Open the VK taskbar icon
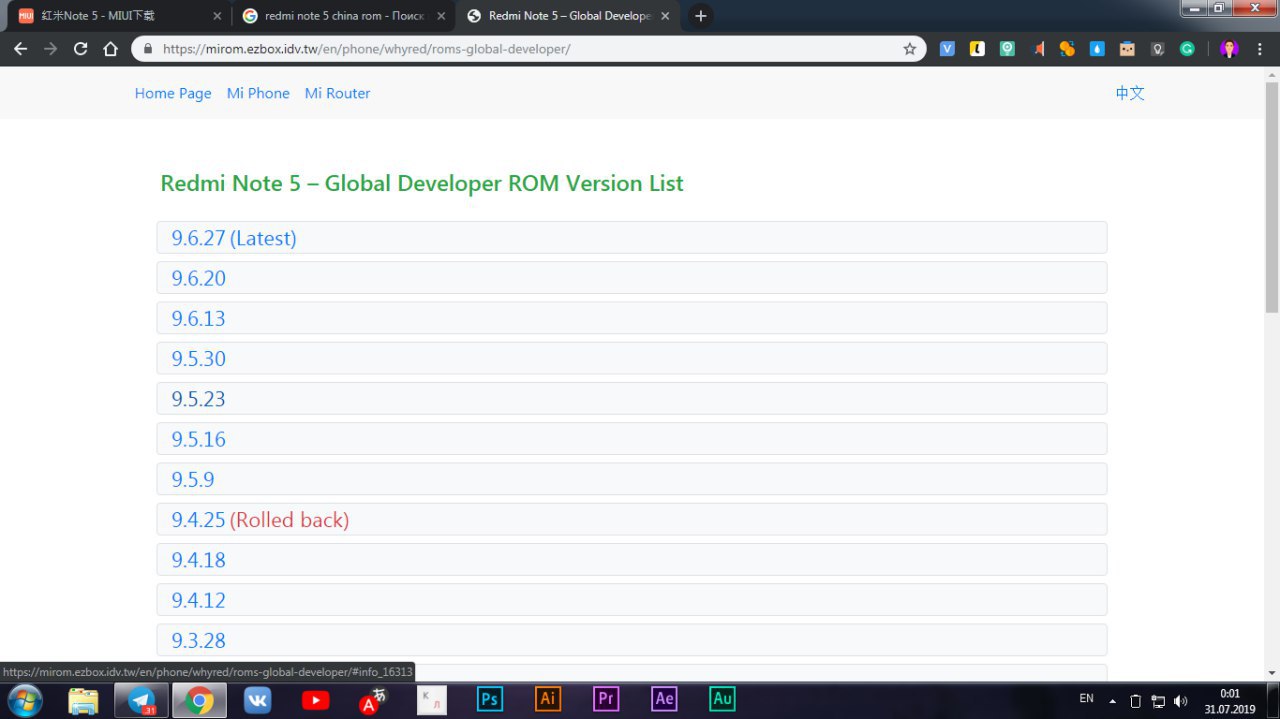Image resolution: width=1280 pixels, height=719 pixels. tap(258, 700)
